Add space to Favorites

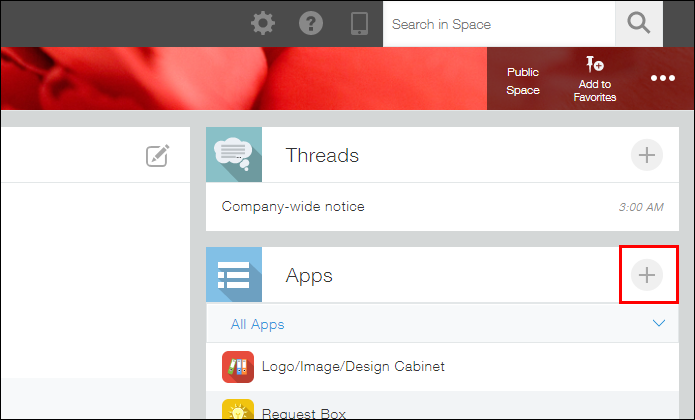[595, 79]
